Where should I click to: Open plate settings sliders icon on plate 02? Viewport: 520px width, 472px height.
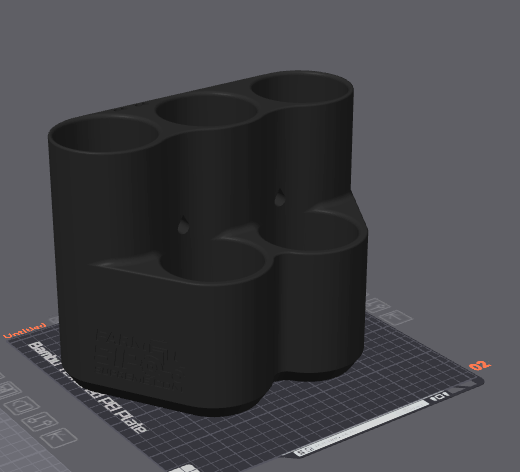378,305
